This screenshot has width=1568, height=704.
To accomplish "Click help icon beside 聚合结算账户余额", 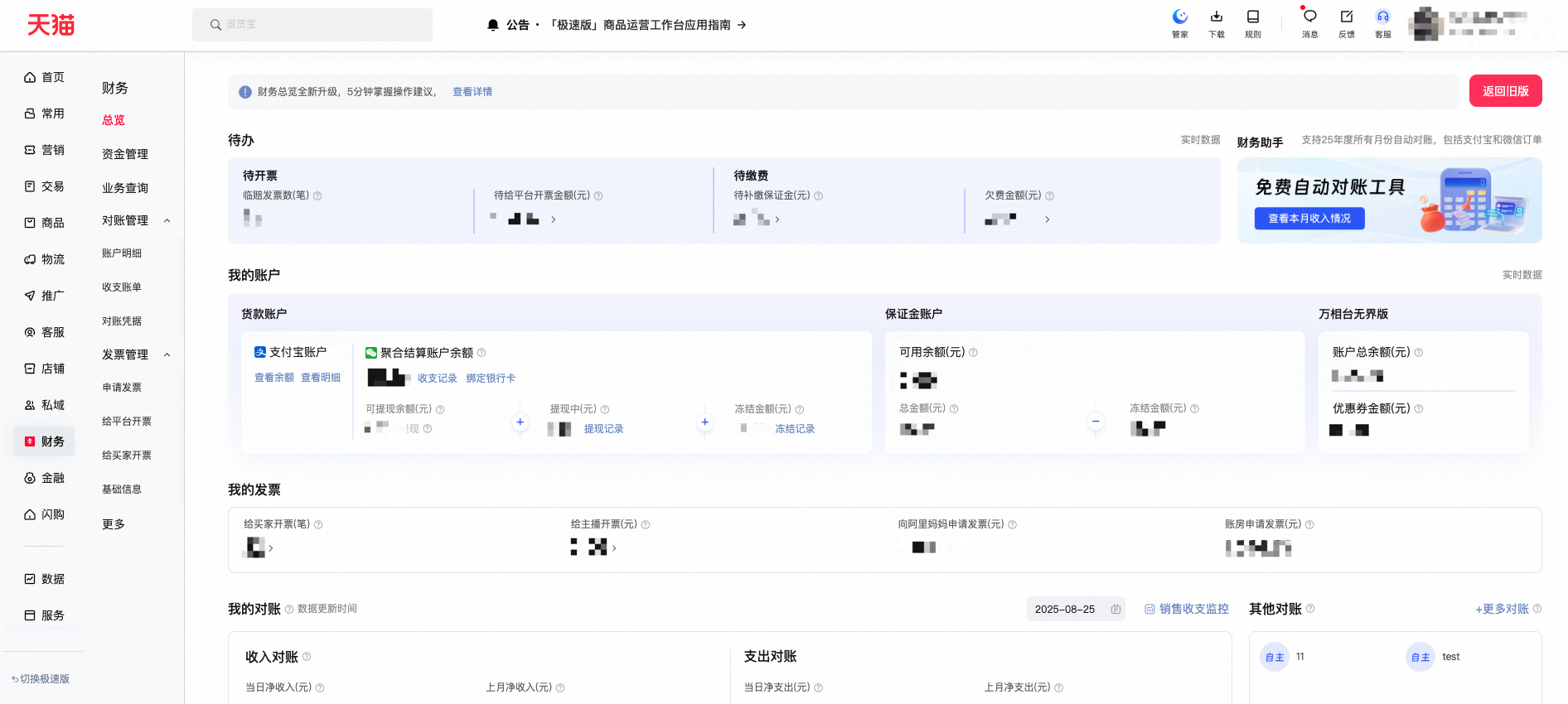I will coord(482,353).
